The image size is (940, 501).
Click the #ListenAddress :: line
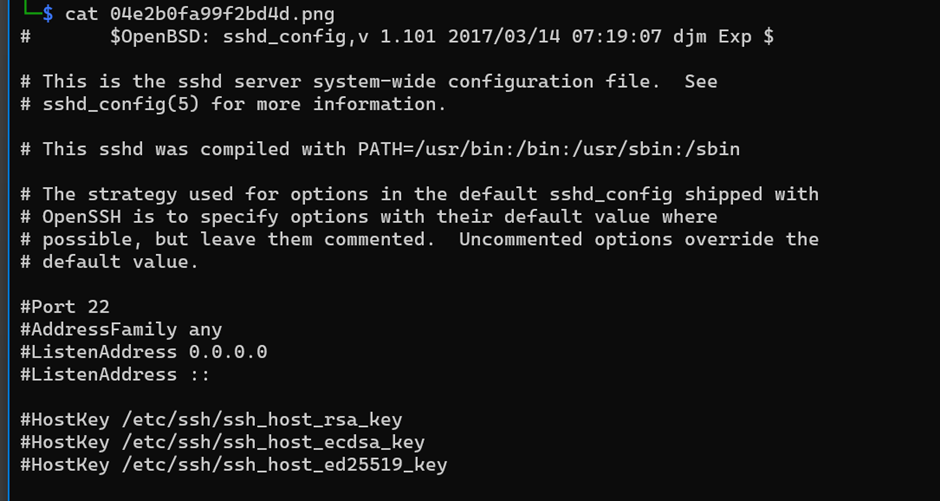tap(115, 375)
